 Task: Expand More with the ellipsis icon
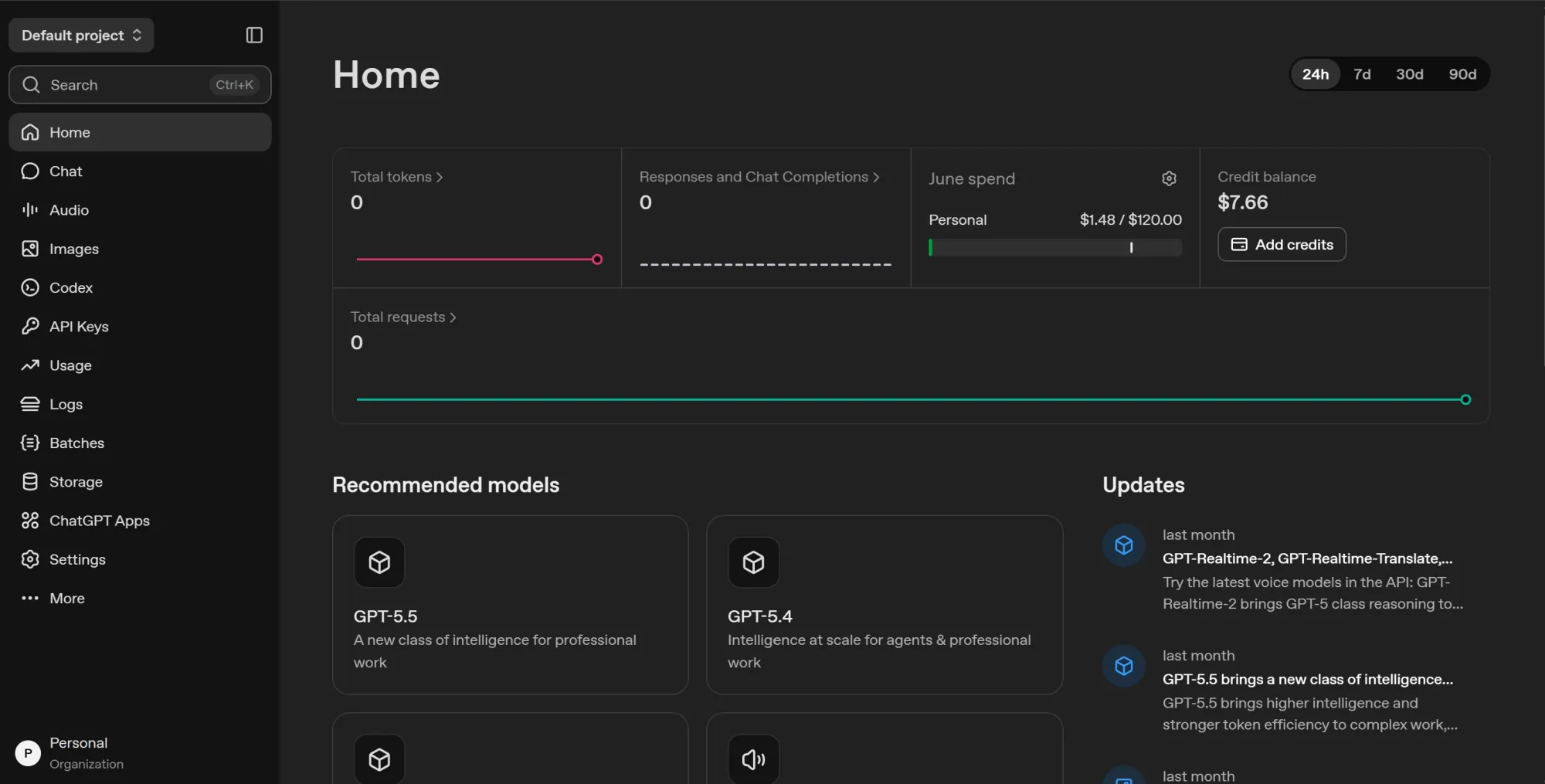tap(30, 598)
